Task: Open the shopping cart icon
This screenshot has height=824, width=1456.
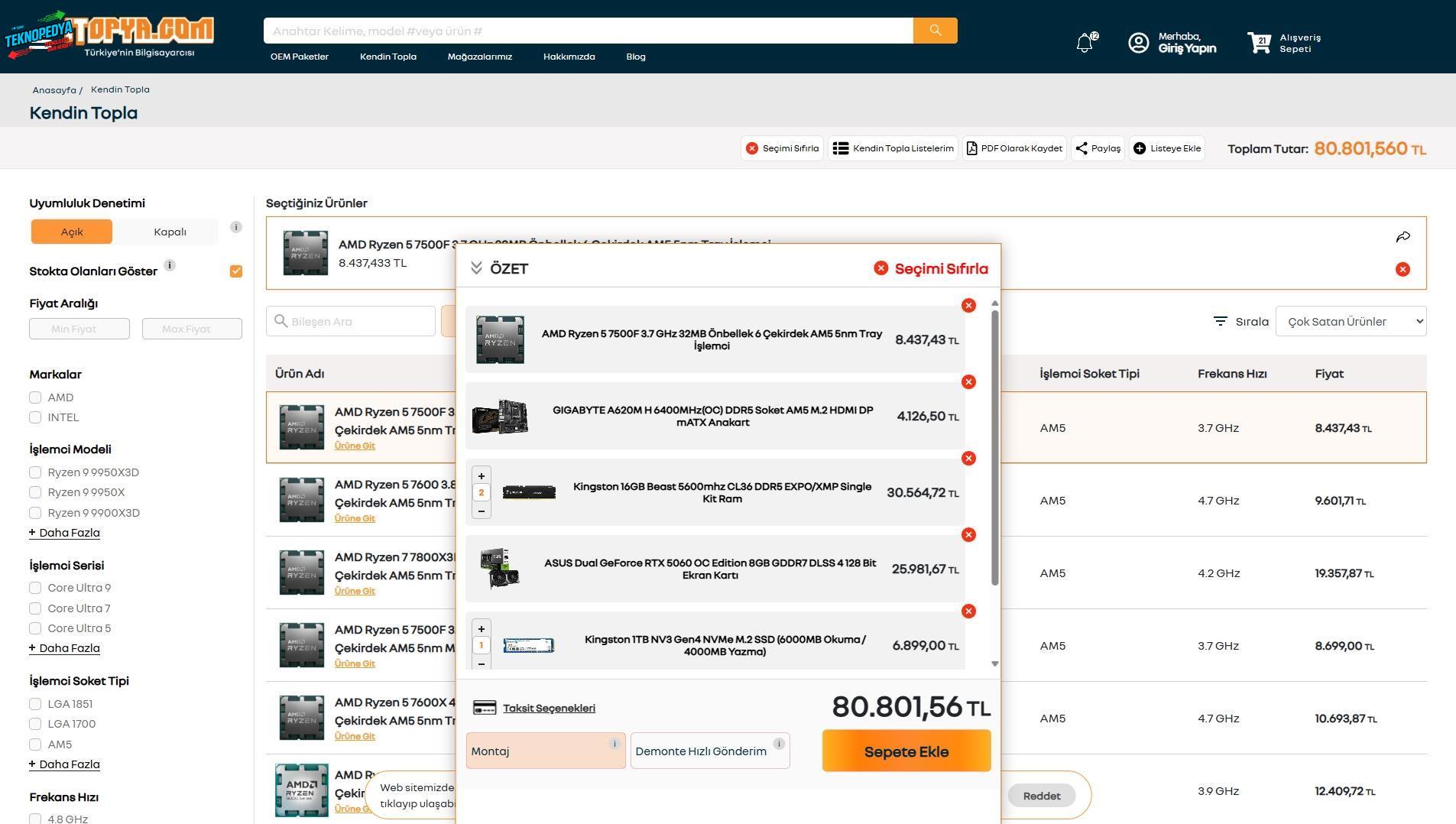Action: [1259, 43]
